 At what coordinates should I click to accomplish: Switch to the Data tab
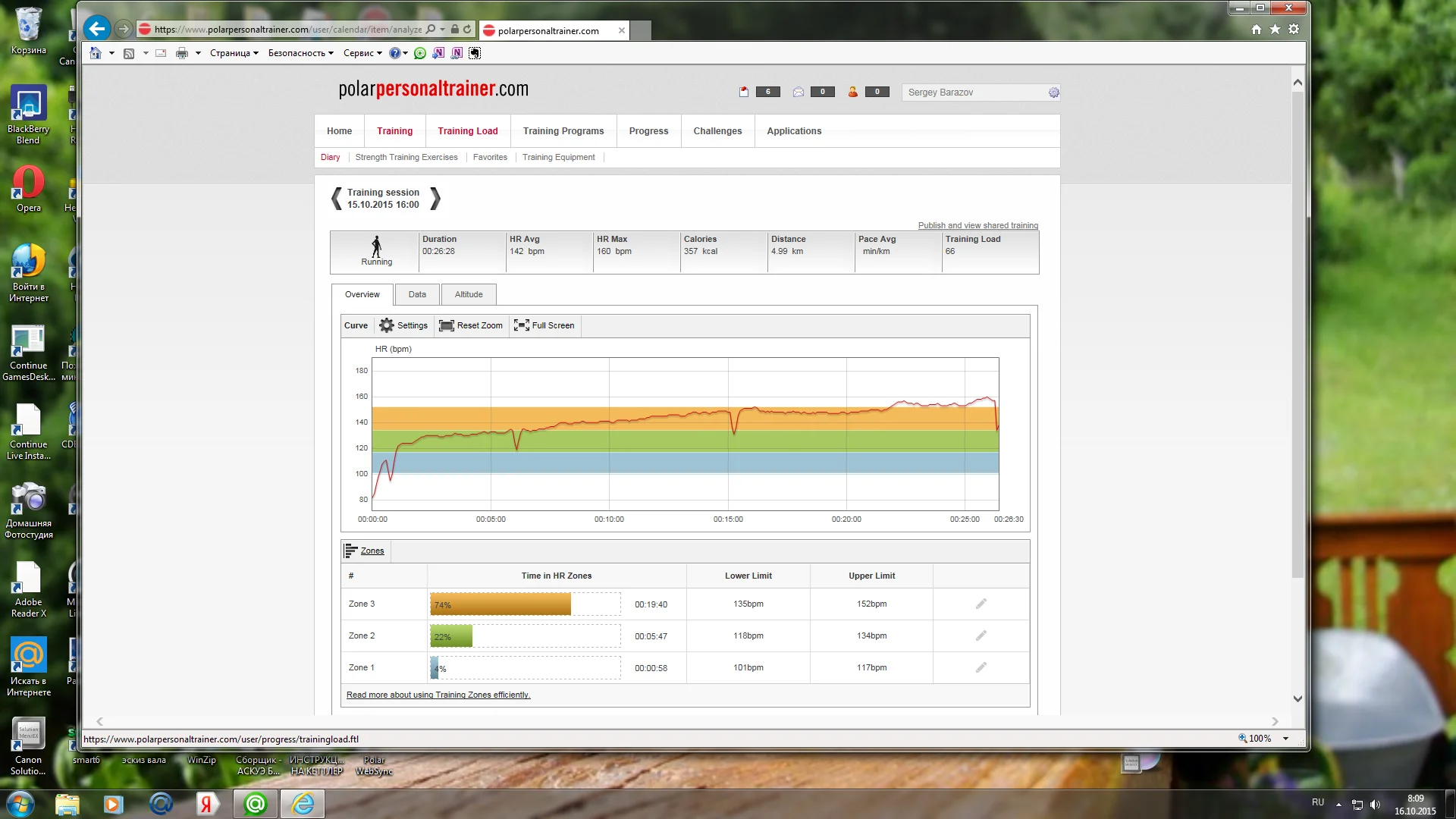[417, 294]
